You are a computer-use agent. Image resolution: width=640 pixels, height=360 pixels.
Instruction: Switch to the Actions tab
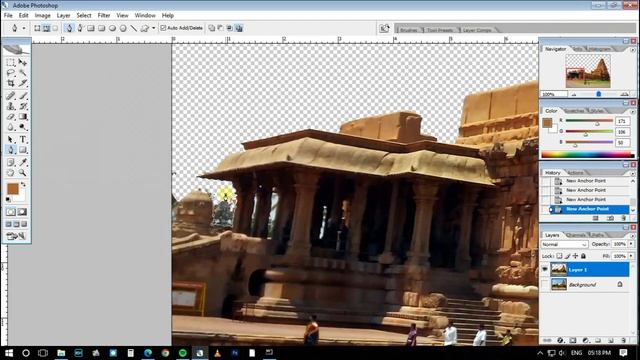pos(576,173)
